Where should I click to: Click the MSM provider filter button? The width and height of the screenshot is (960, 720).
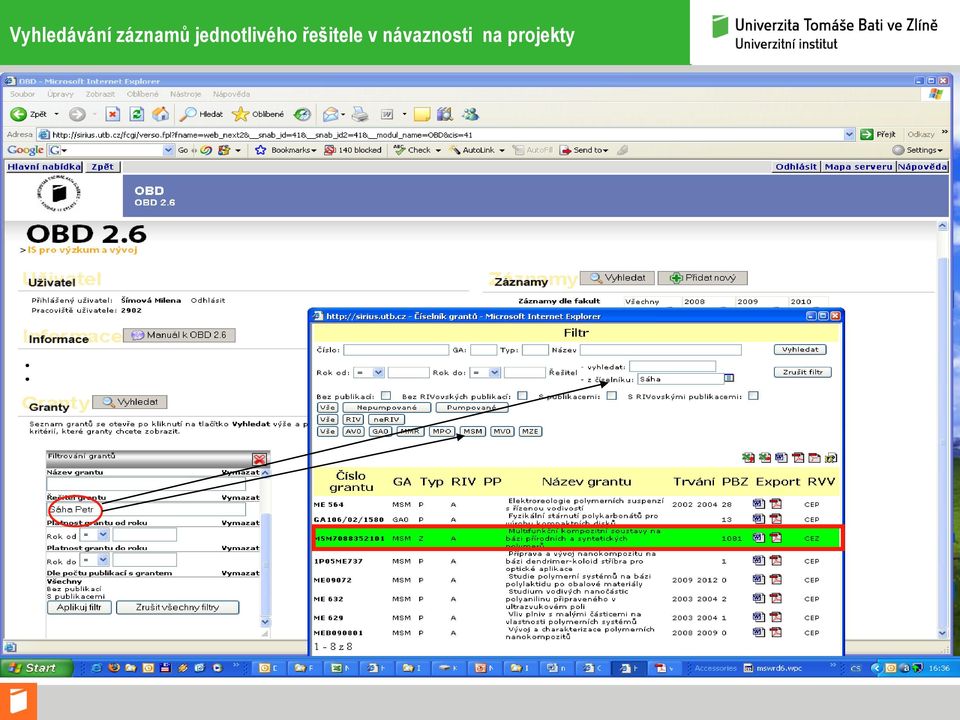473,431
